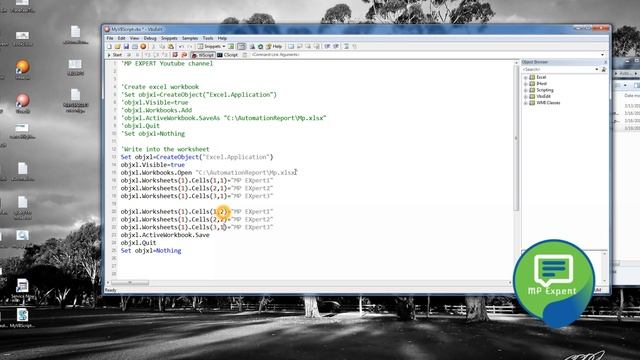Open the Samples menu
This screenshot has width=640, height=360.
tap(190, 38)
